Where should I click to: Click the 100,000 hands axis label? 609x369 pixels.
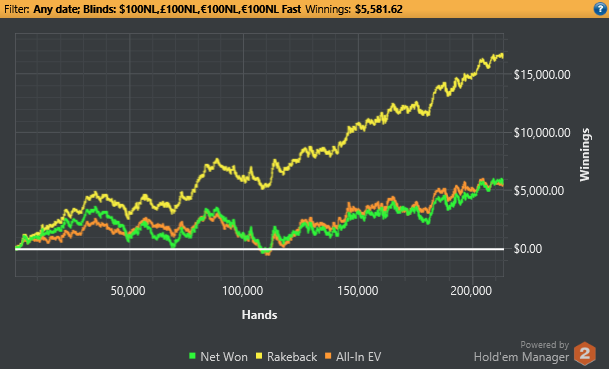pos(243,291)
